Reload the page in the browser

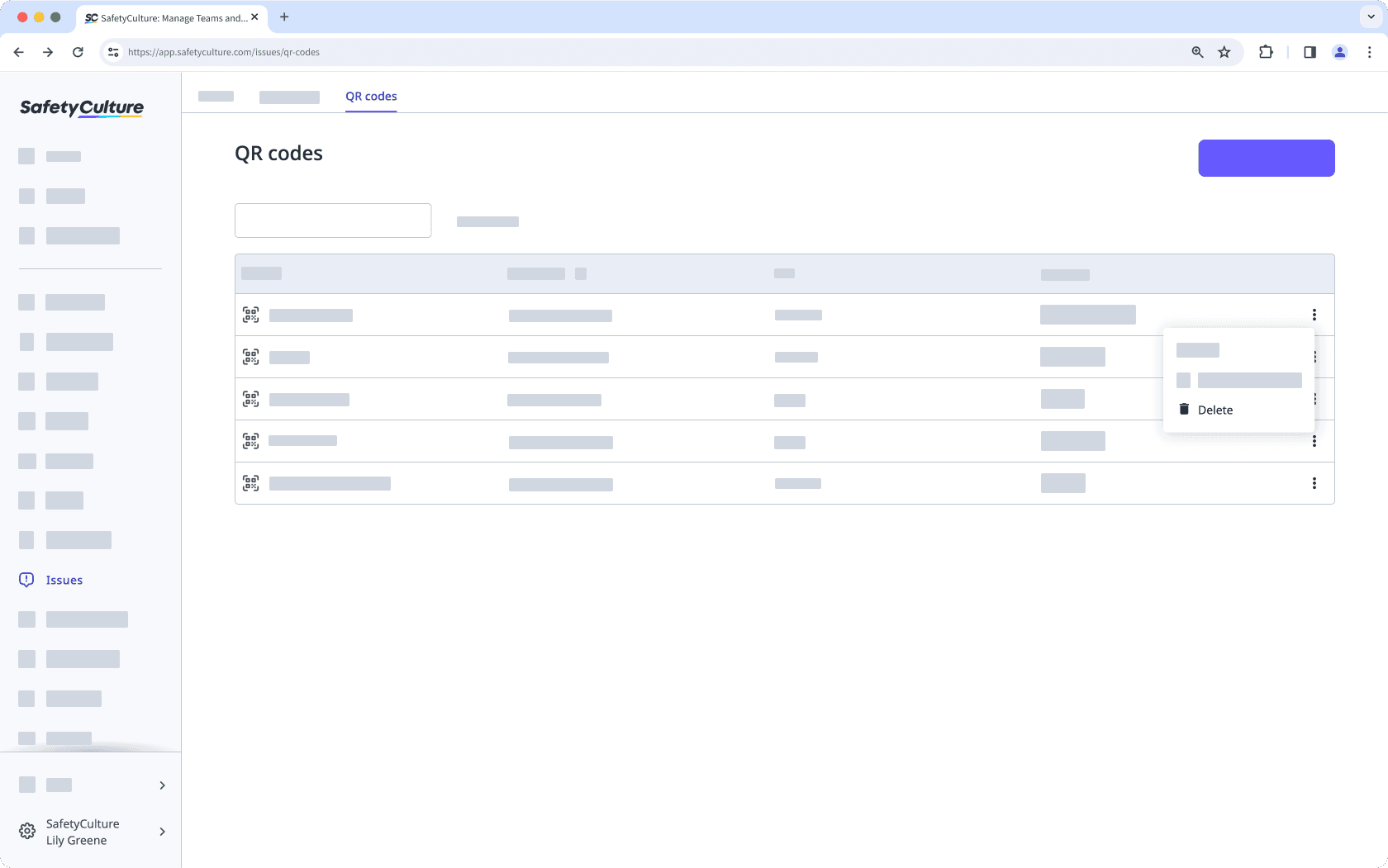[78, 52]
